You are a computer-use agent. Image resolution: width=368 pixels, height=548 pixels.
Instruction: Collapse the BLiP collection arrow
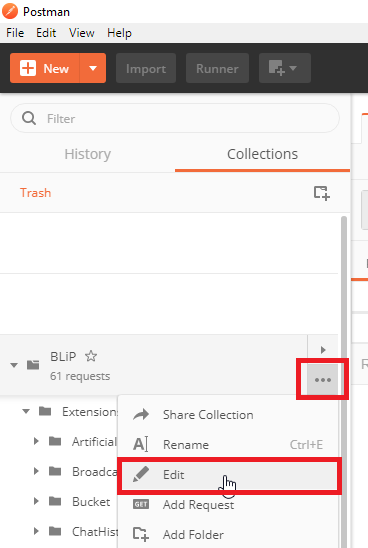[14, 365]
